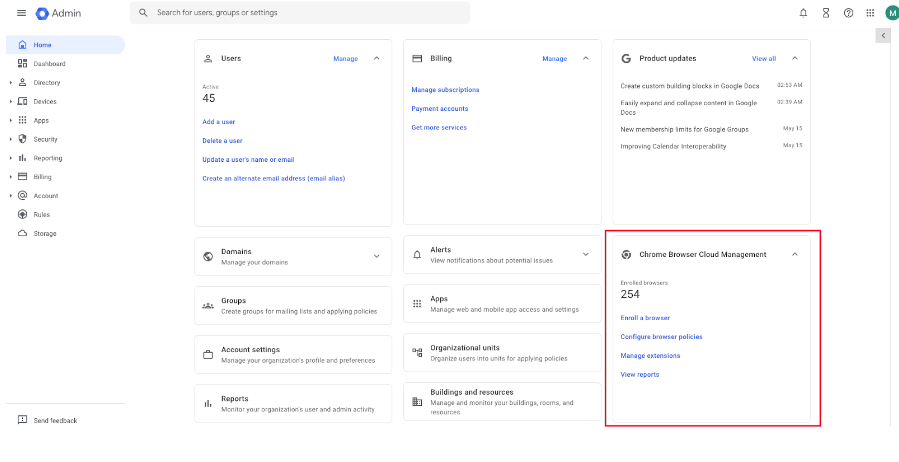Open the help question mark icon
This screenshot has width=899, height=462.
849,13
